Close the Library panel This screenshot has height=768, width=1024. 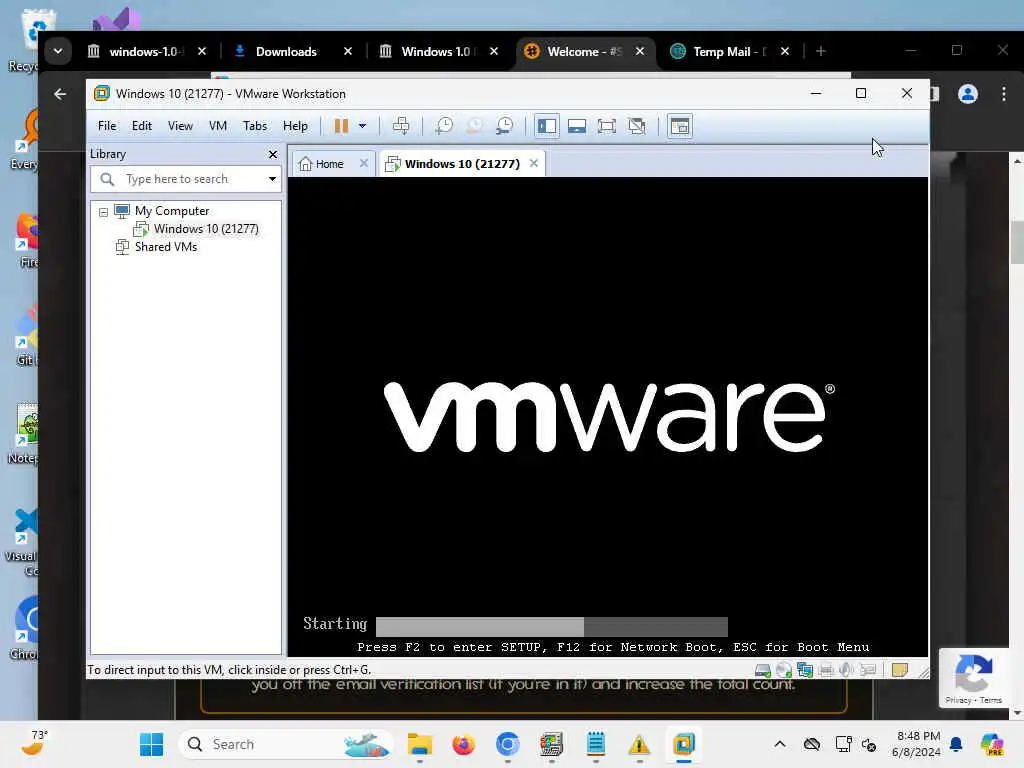(273, 154)
